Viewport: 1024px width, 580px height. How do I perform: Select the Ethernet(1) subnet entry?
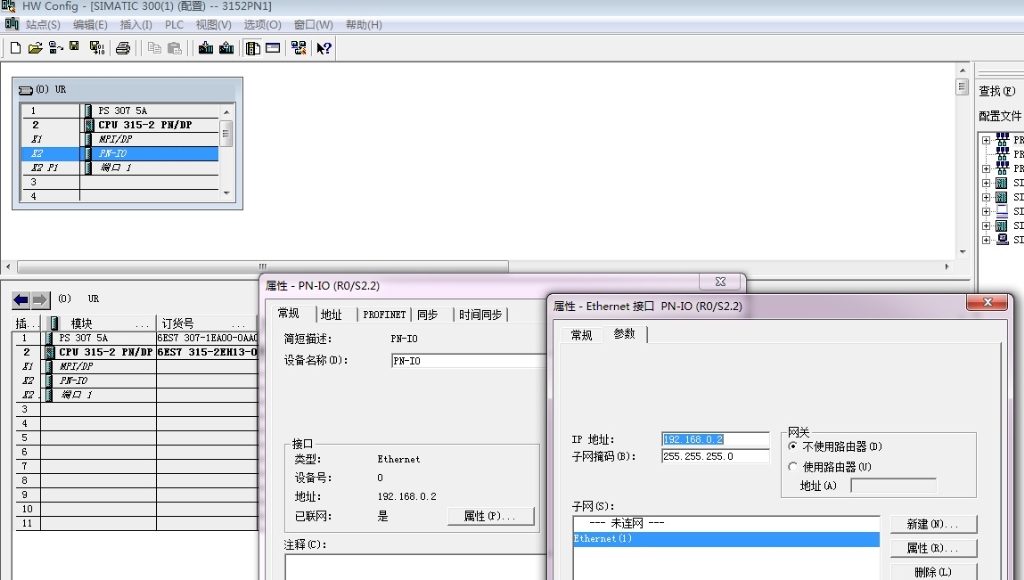pos(726,539)
